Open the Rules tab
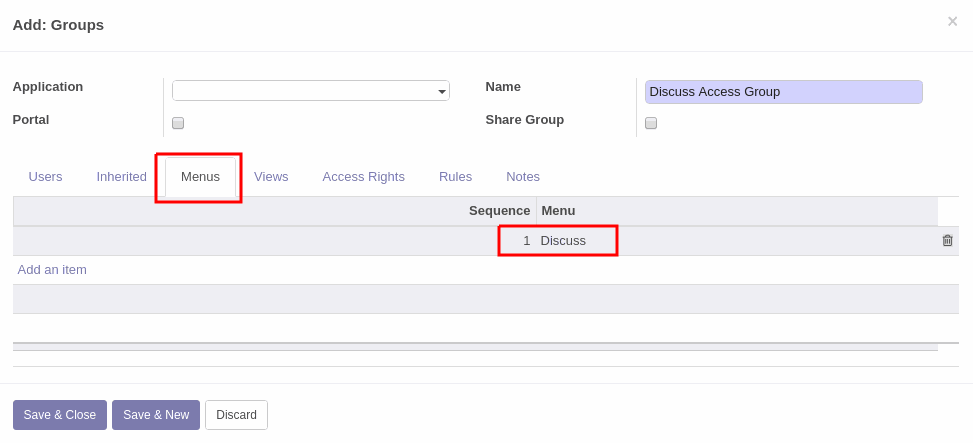The width and height of the screenshot is (973, 443). [x=455, y=177]
